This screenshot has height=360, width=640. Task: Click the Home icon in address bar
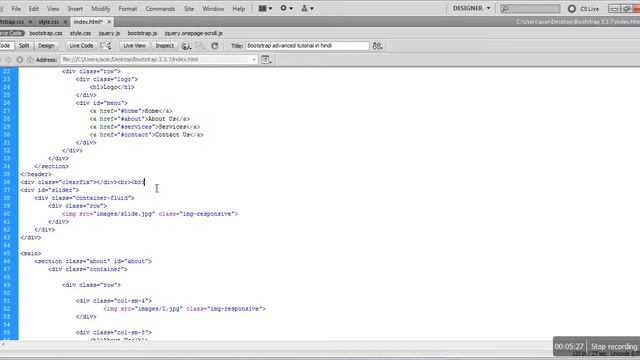point(30,60)
